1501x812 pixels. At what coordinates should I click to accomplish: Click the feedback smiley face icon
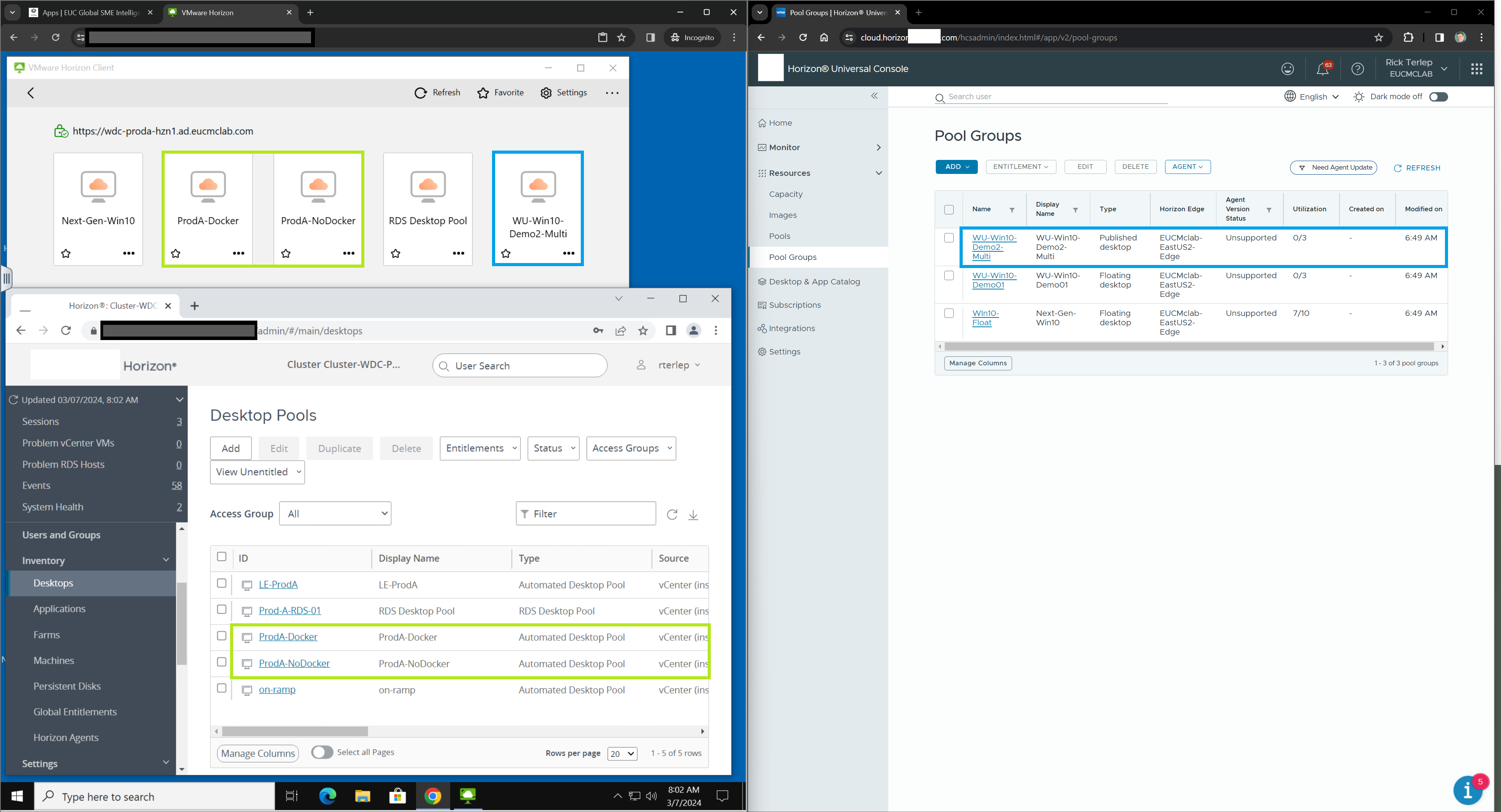(x=1287, y=69)
